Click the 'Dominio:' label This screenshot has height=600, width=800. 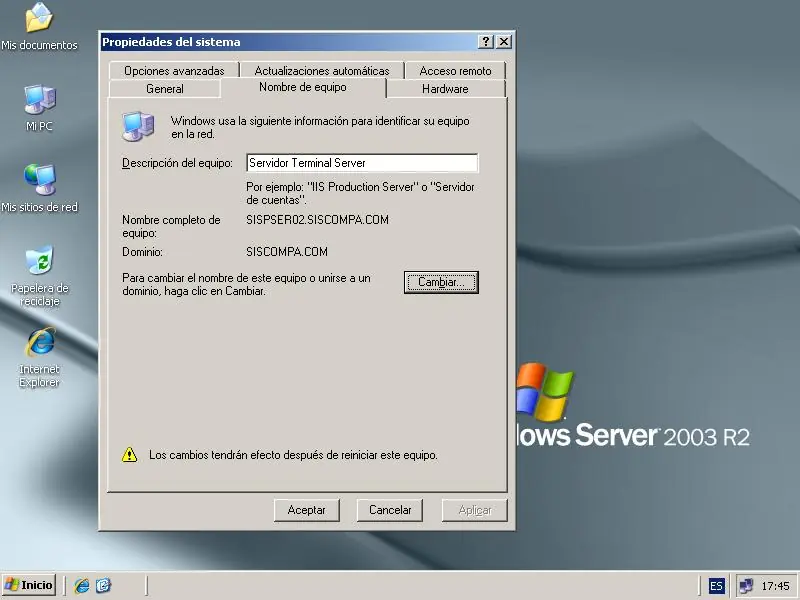coord(142,252)
